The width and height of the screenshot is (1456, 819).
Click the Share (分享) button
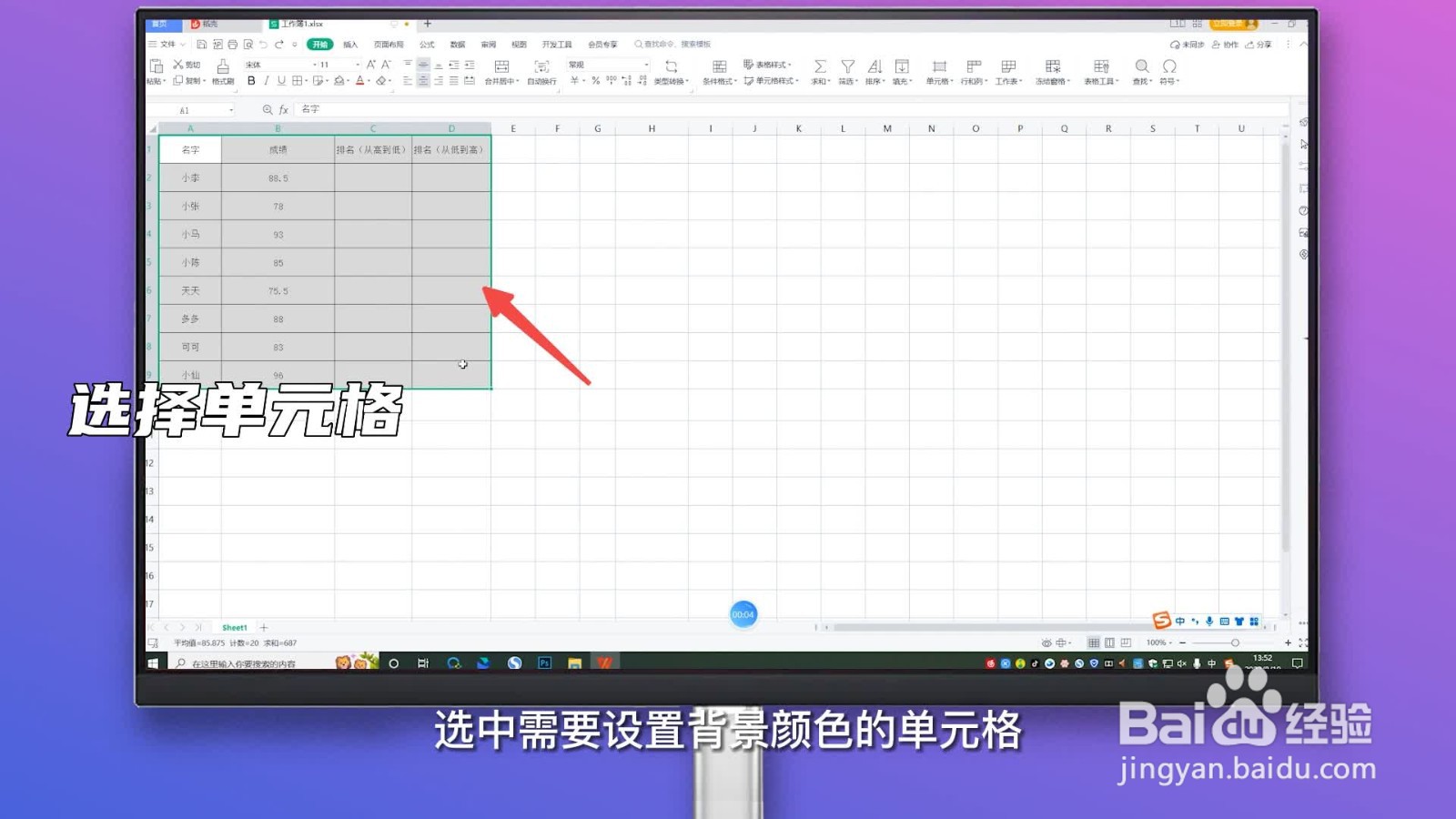[1259, 45]
